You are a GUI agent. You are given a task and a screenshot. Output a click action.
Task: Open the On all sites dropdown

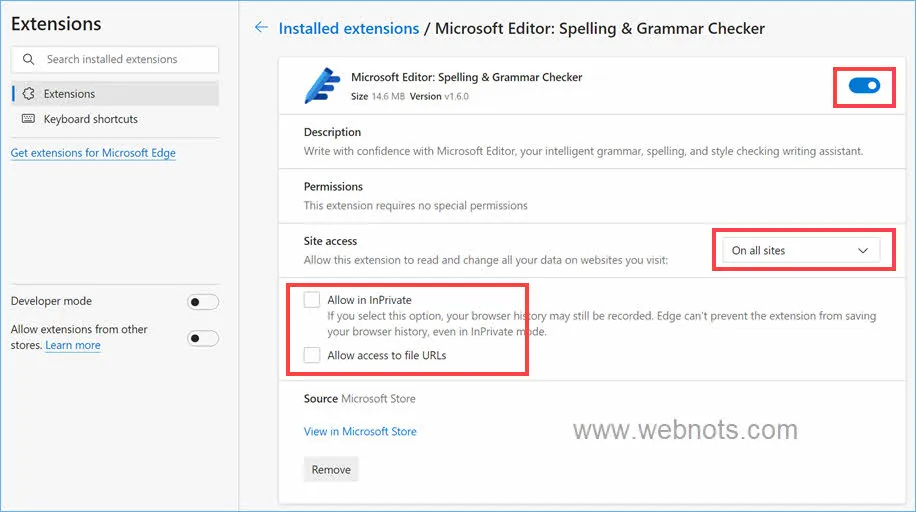tap(800, 250)
